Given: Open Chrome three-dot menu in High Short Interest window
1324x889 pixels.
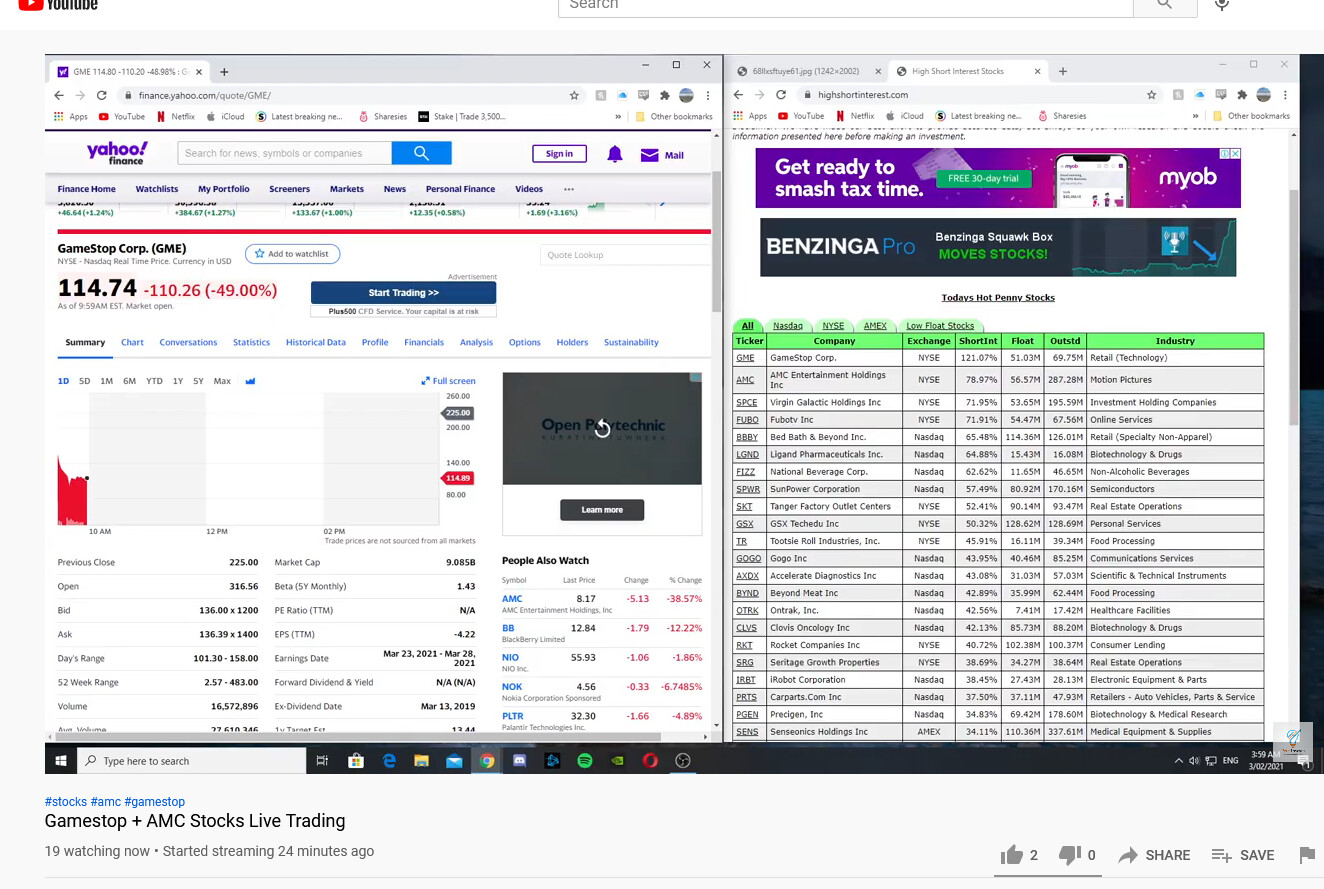Looking at the screenshot, I should click(1285, 95).
